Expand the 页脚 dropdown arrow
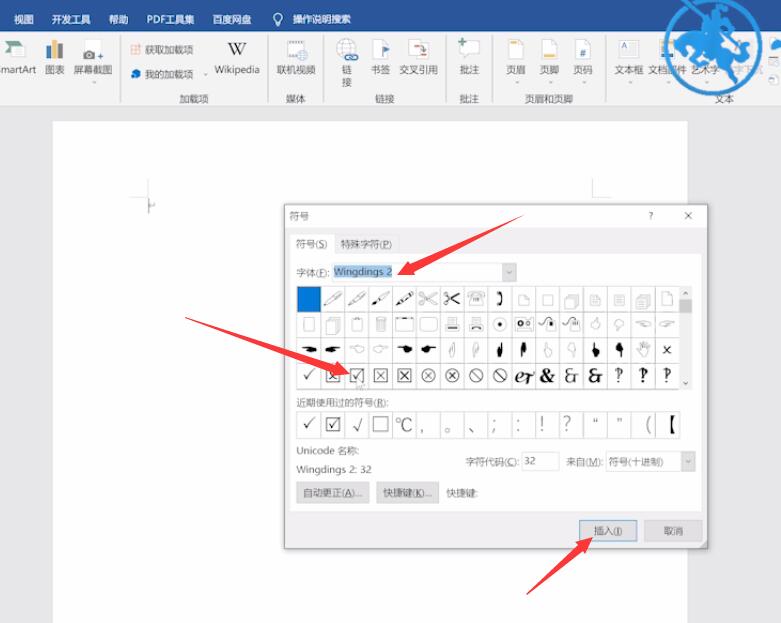 (549, 82)
